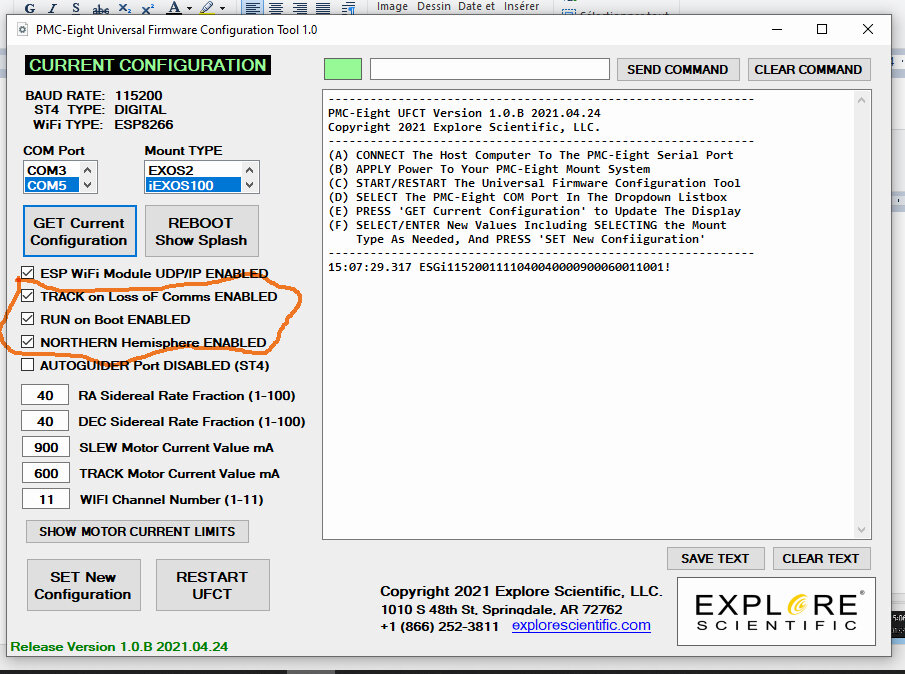Click Date et heure button in WordPad ribbon

pyautogui.click(x=477, y=6)
